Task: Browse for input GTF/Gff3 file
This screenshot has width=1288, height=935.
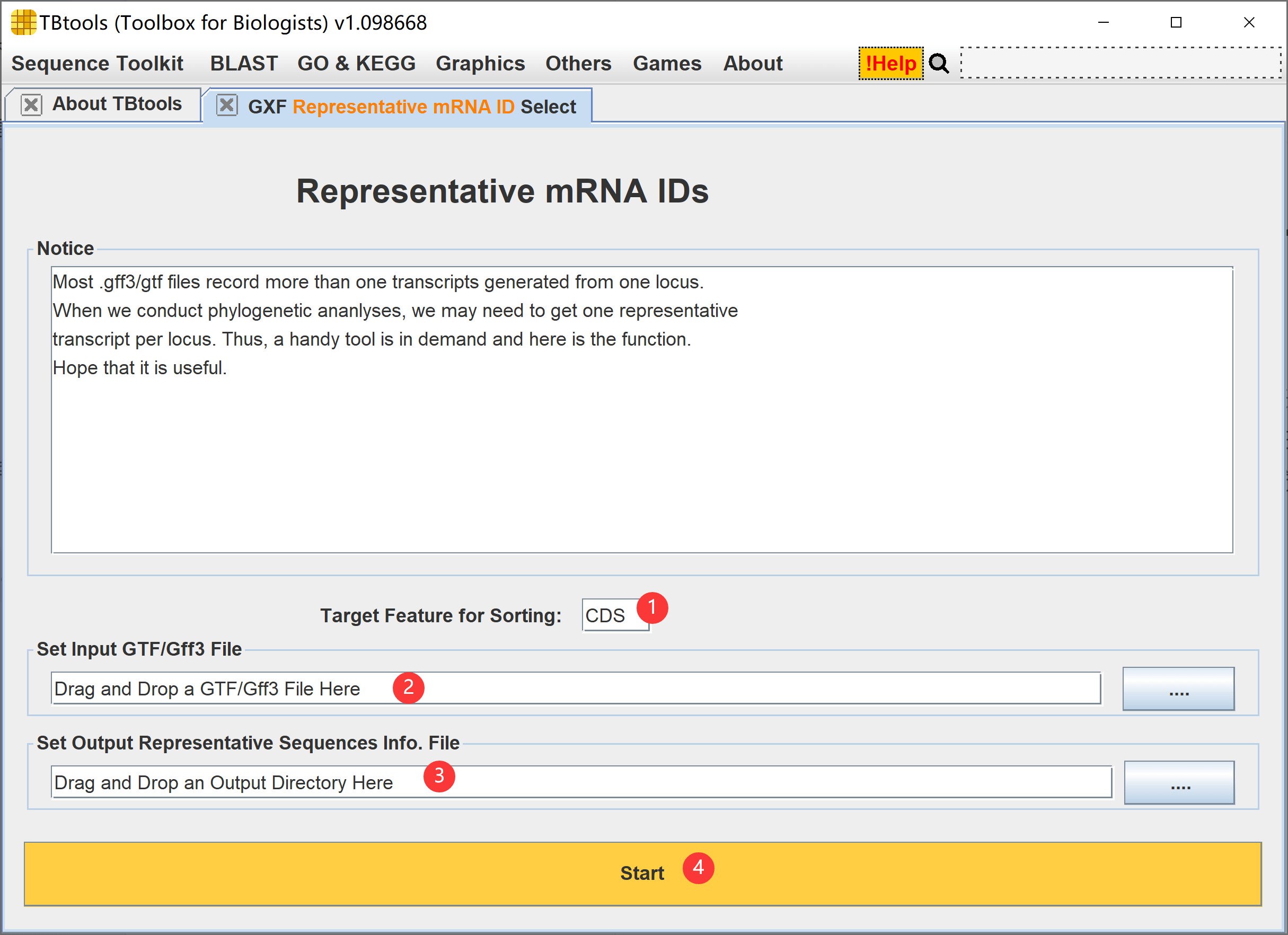Action: click(1178, 689)
